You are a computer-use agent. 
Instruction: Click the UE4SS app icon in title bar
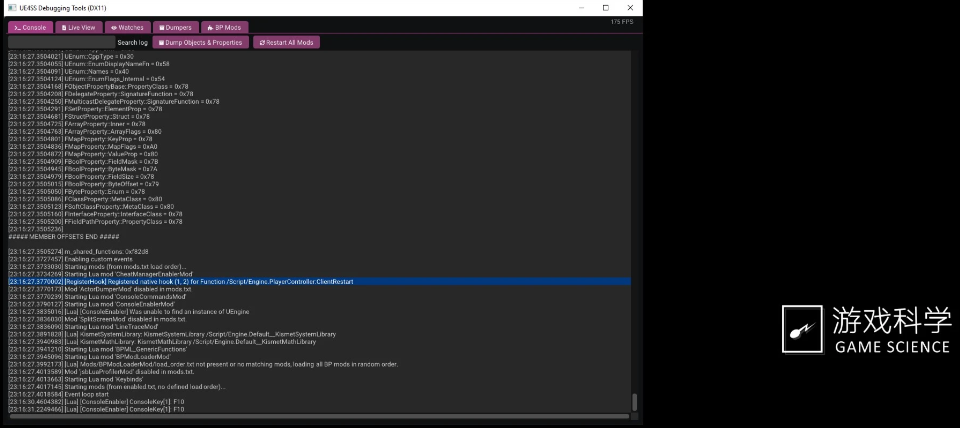(x=10, y=7)
